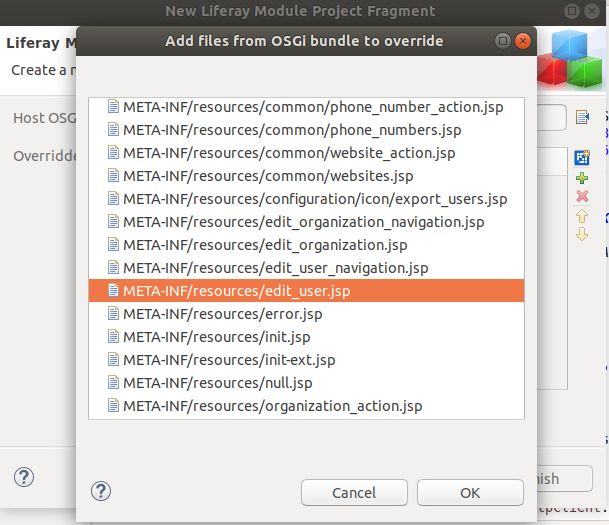Click the red X remove icon
609x525 pixels.
pyautogui.click(x=582, y=196)
